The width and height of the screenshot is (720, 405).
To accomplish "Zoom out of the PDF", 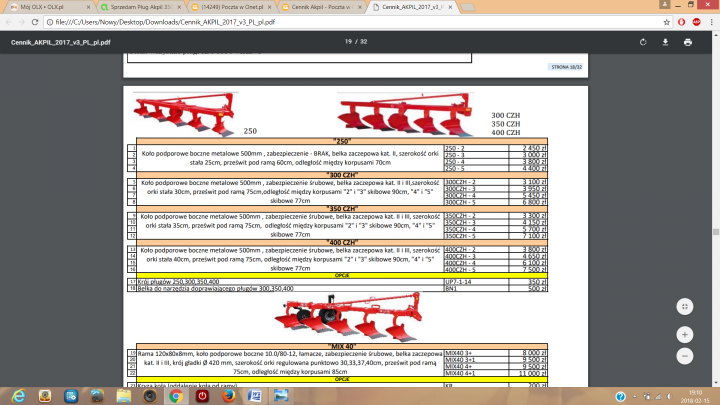I will tap(684, 355).
